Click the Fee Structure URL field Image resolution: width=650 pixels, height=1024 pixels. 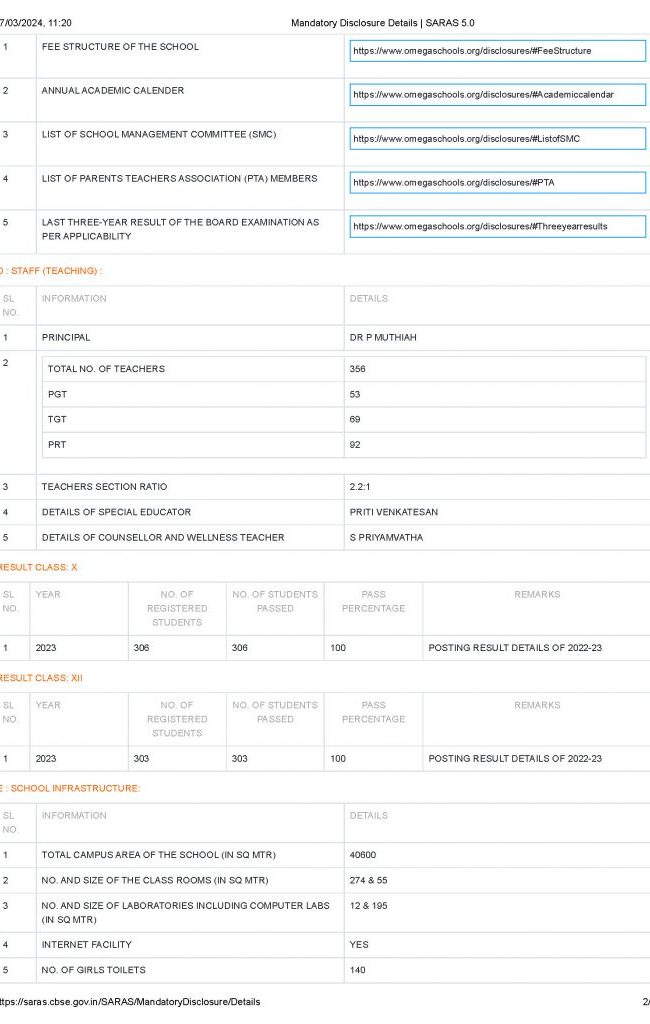click(497, 51)
